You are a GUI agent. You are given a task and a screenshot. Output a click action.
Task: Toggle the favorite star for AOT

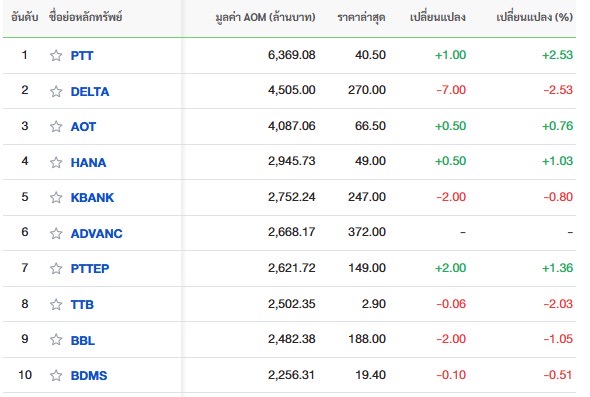tap(56, 126)
